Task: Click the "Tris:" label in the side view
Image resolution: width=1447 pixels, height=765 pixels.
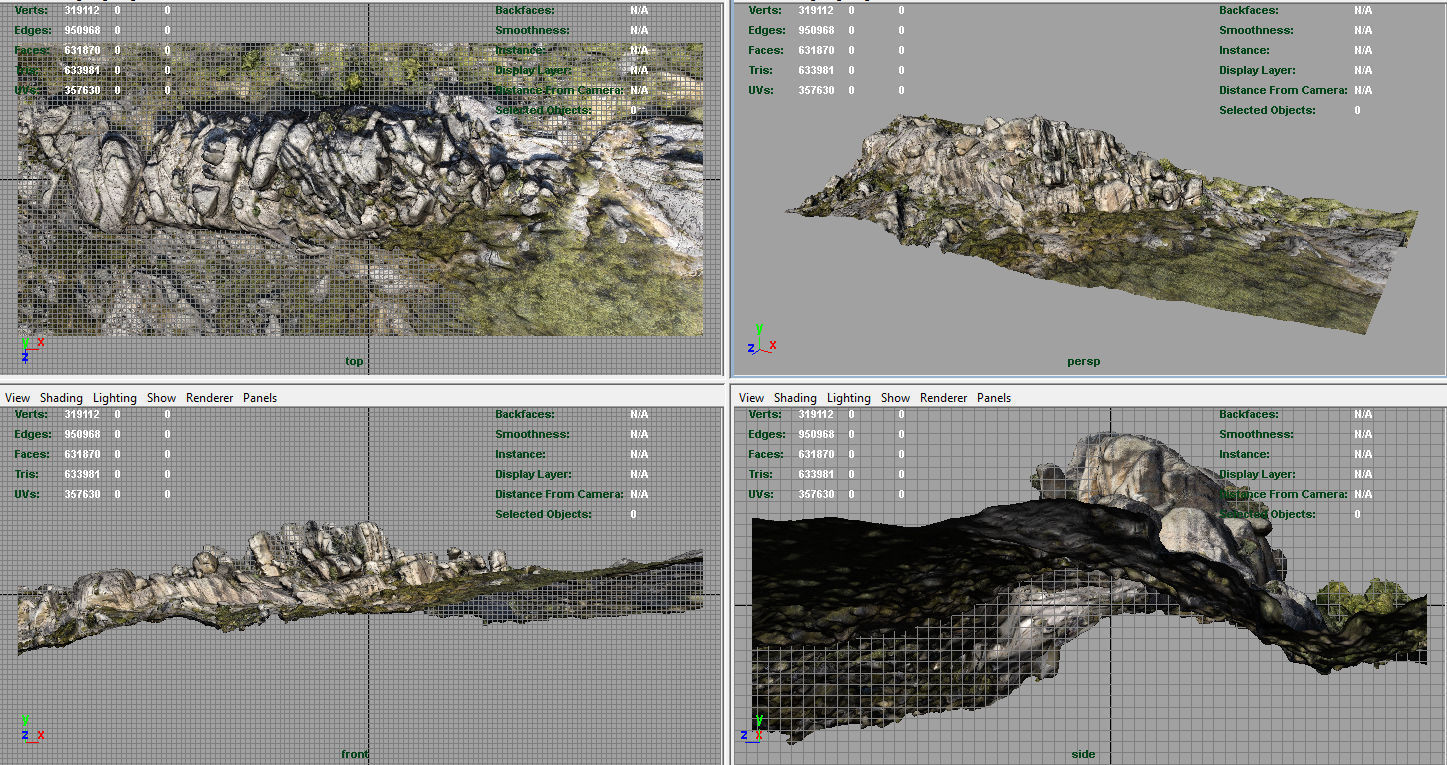Action: pyautogui.click(x=761, y=474)
